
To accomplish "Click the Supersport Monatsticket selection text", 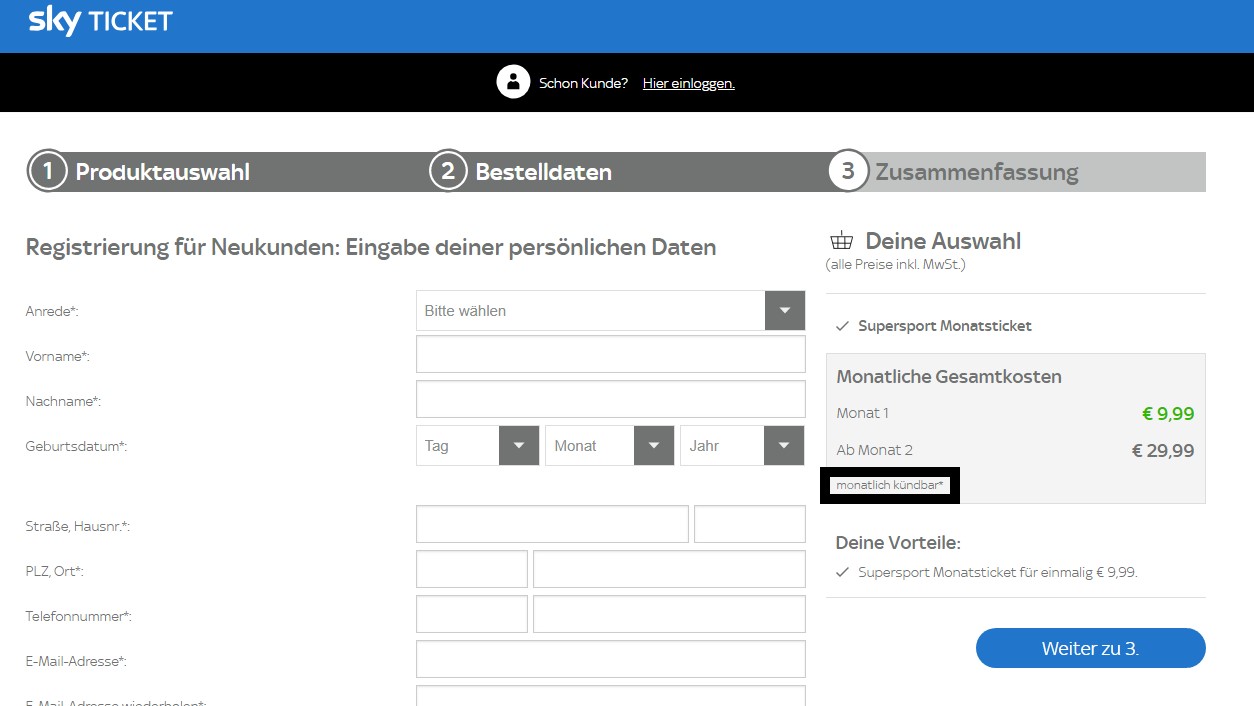I will coord(945,326).
